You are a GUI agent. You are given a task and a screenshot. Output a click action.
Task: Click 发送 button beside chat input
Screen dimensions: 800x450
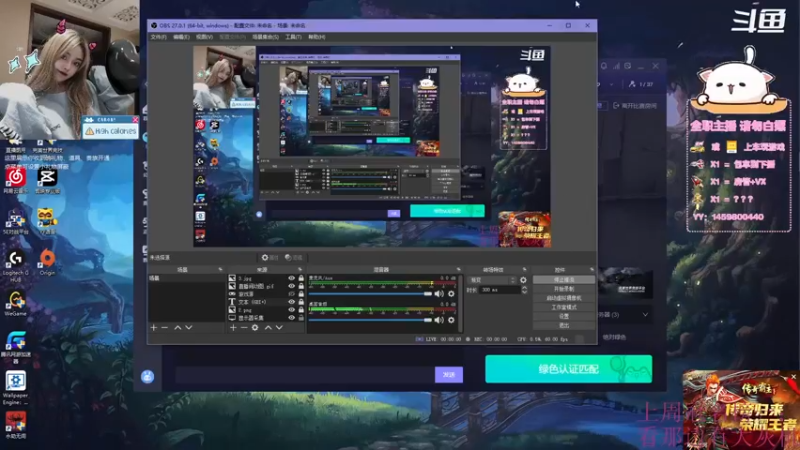click(448, 375)
